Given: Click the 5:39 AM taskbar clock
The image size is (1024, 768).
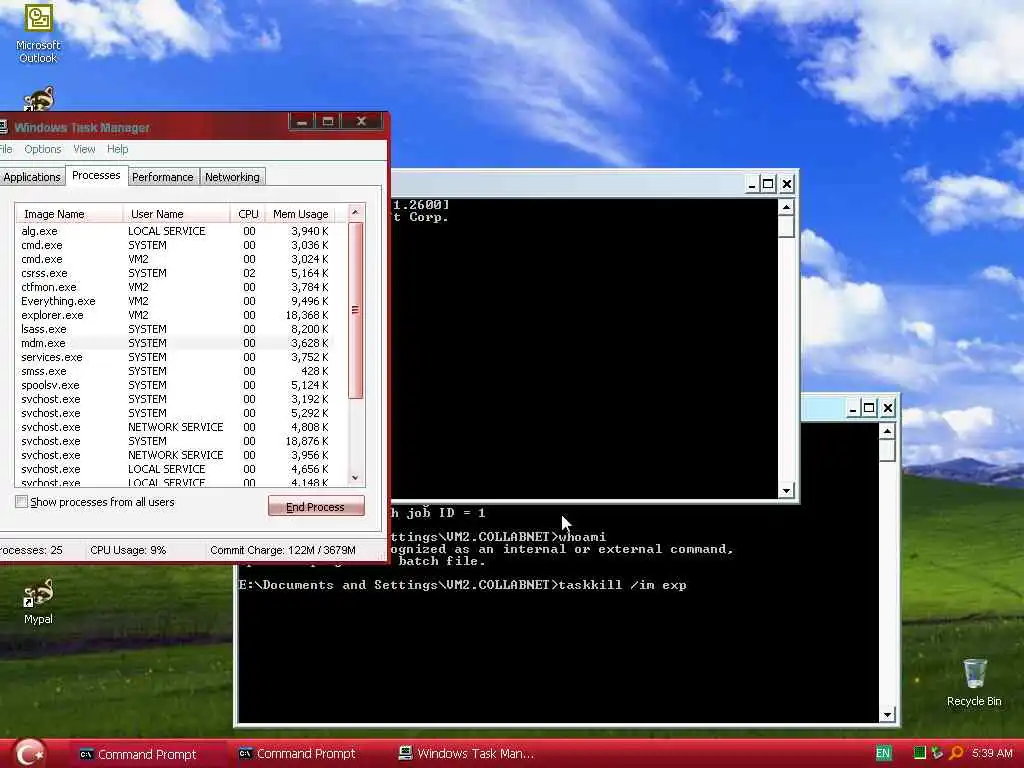Looking at the screenshot, I should (x=991, y=754).
